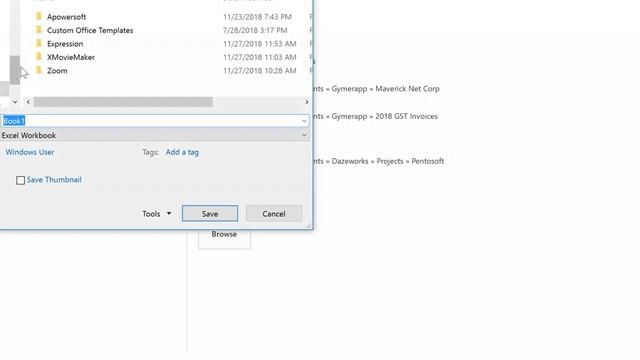
Task: Select the Zoom folder icon
Action: (39, 70)
